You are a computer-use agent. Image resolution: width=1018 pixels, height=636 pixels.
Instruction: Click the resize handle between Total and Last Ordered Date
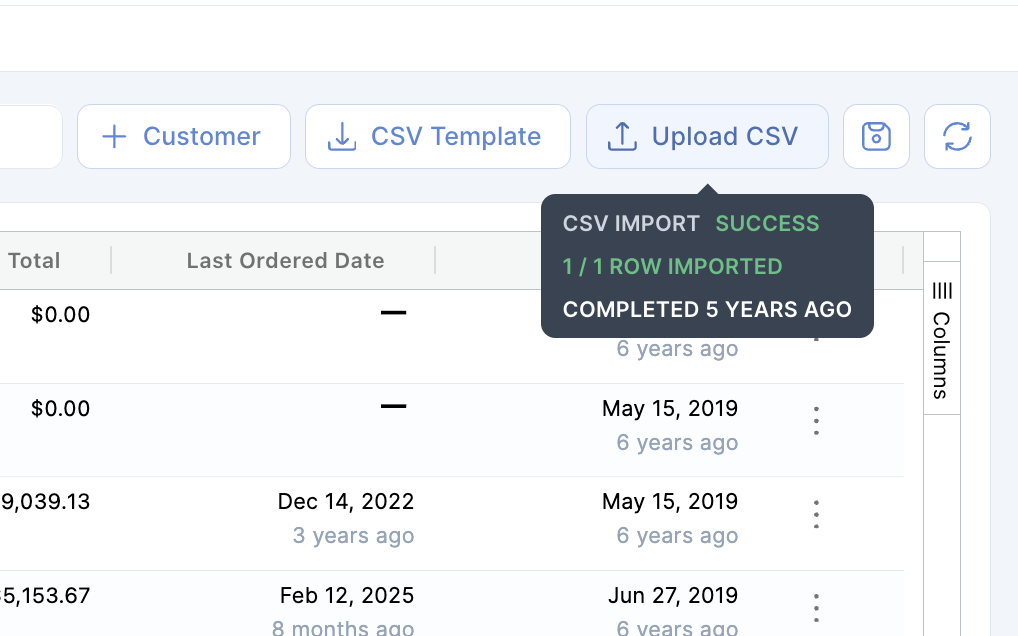click(111, 261)
